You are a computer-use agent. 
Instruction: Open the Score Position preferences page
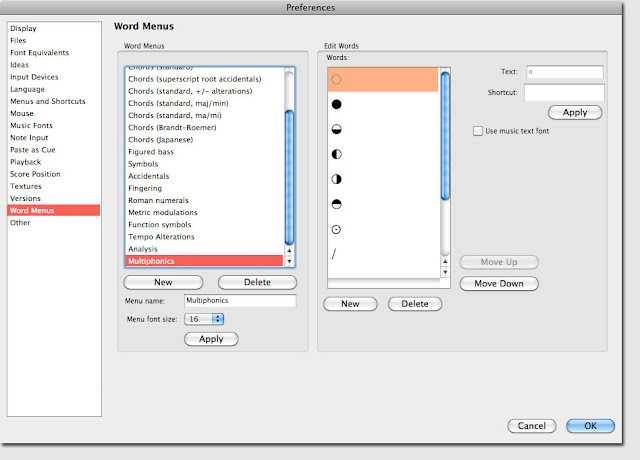tap(35, 174)
